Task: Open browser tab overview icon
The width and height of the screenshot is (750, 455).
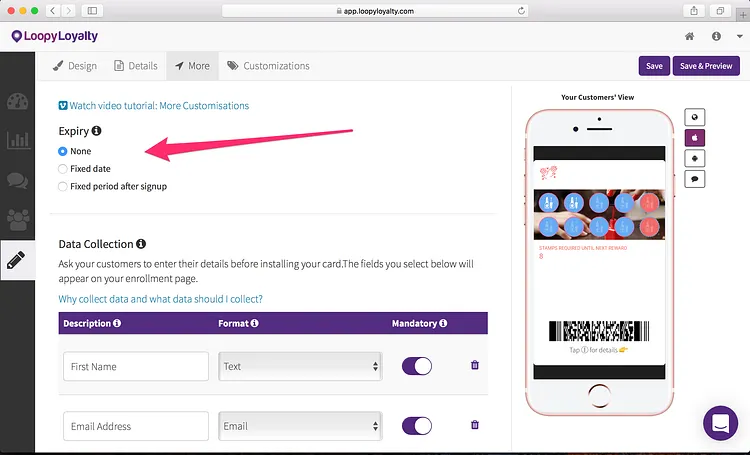Action: pos(720,11)
